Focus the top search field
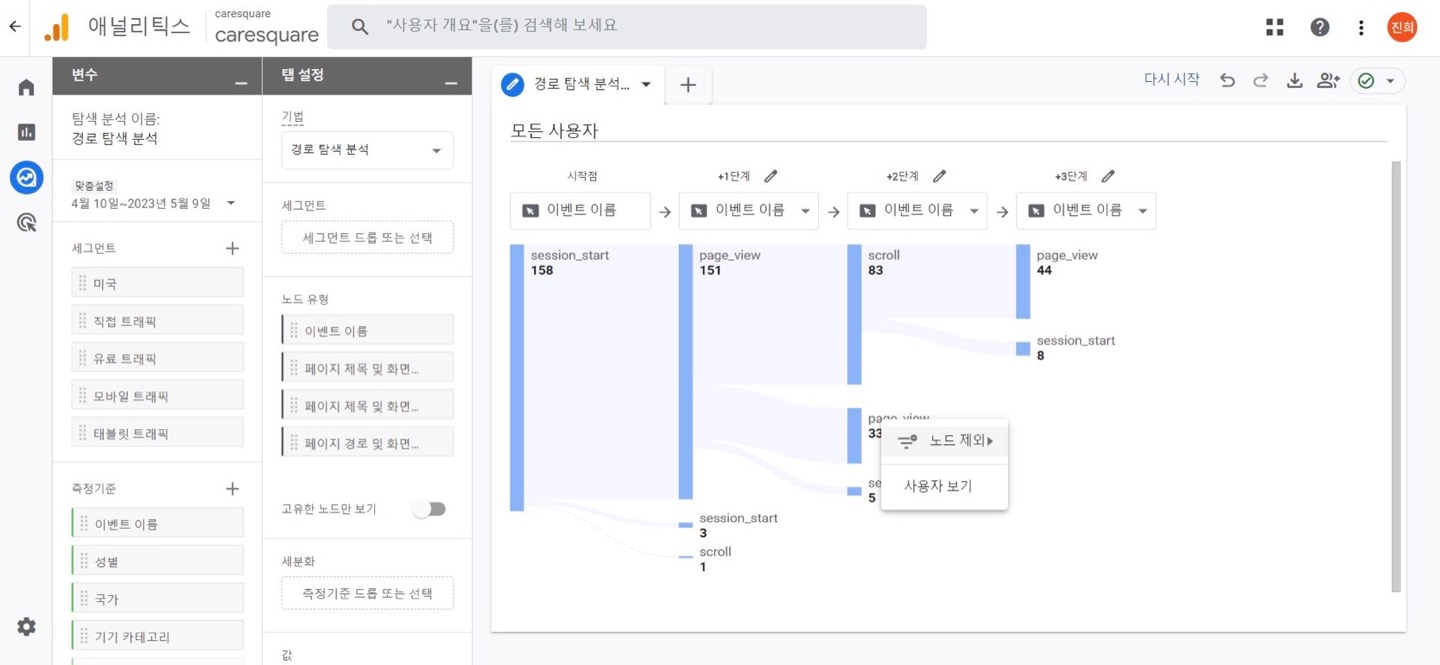Viewport: 1440px width, 665px height. point(627,27)
